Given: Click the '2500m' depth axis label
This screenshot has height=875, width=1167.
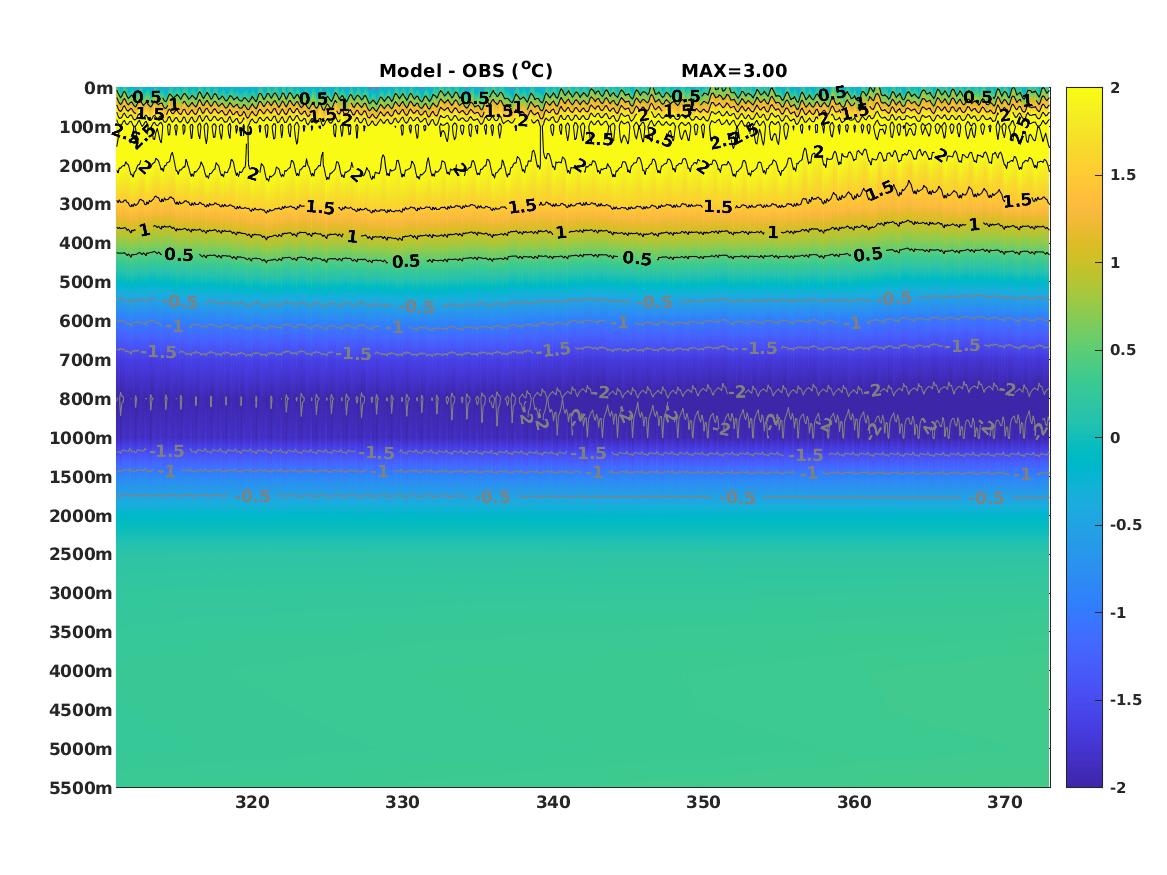Looking at the screenshot, I should click(x=81, y=554).
